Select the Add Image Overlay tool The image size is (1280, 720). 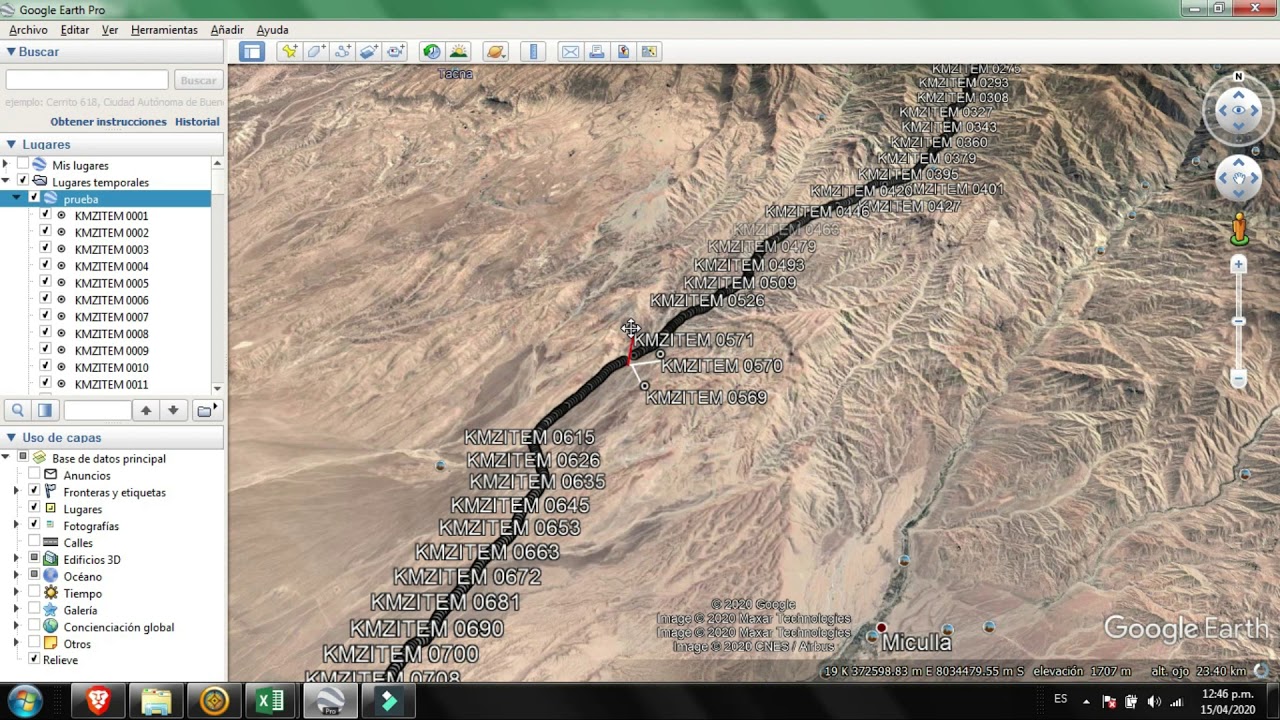(x=369, y=52)
